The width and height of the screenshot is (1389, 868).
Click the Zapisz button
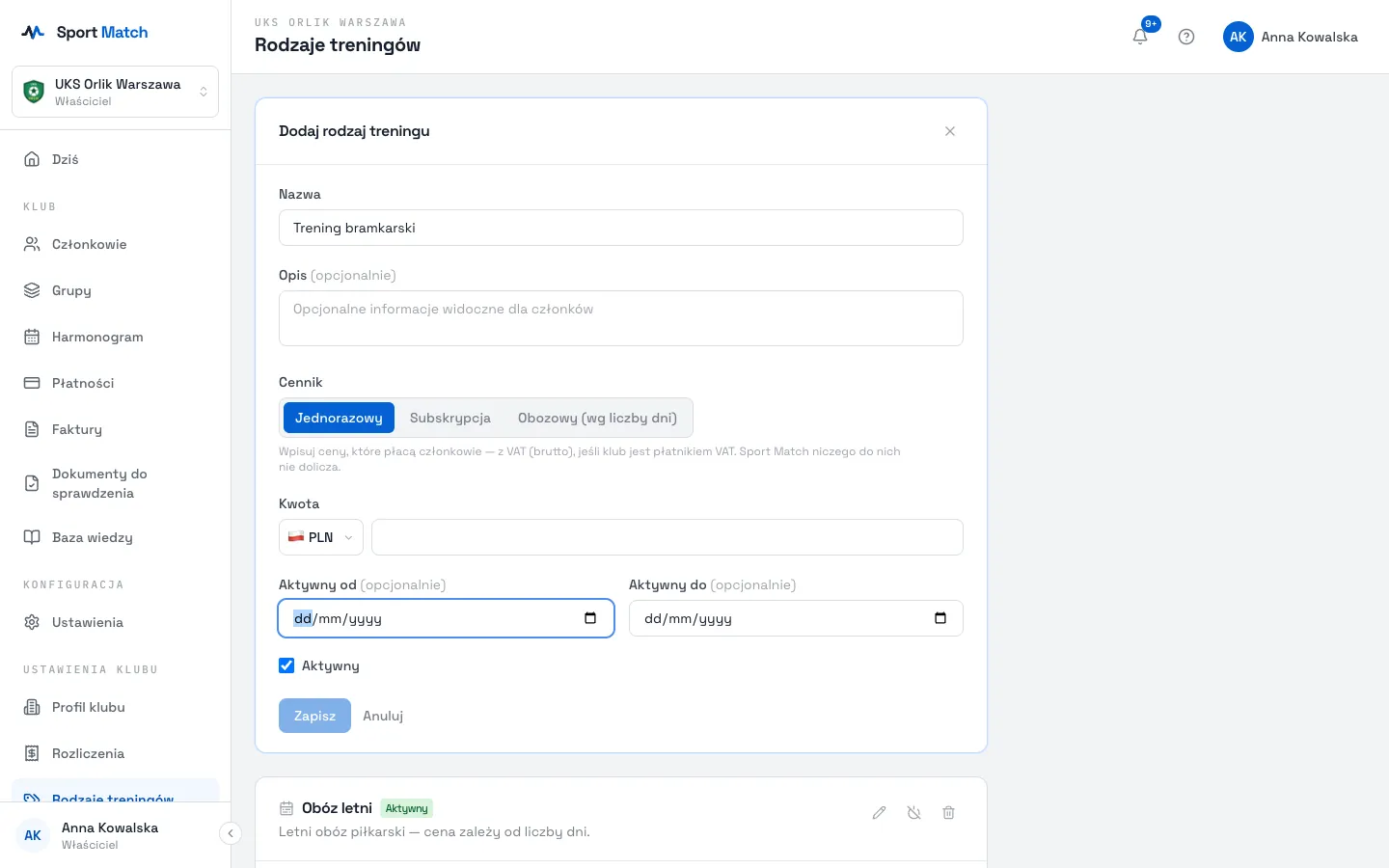(314, 716)
